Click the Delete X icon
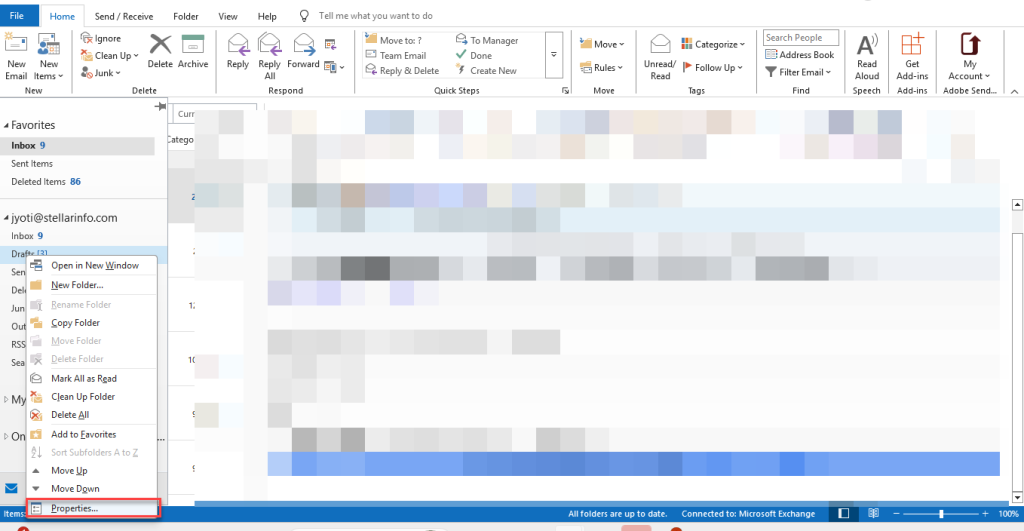 point(160,44)
